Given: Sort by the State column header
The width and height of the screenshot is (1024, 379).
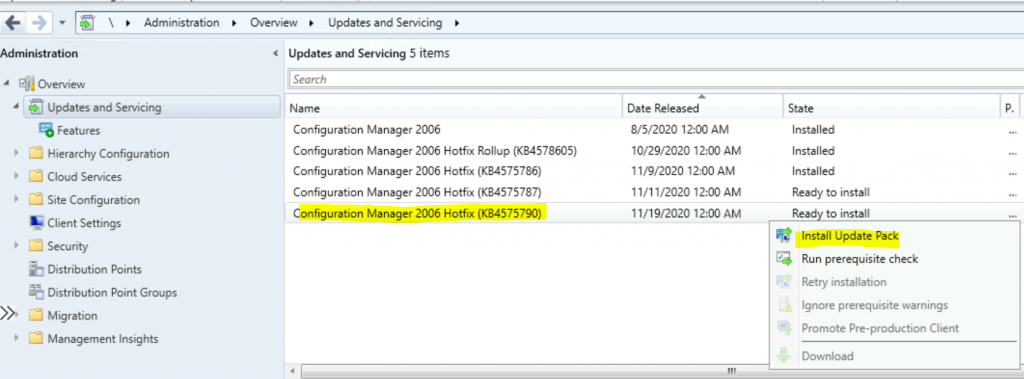Looking at the screenshot, I should pyautogui.click(x=891, y=108).
